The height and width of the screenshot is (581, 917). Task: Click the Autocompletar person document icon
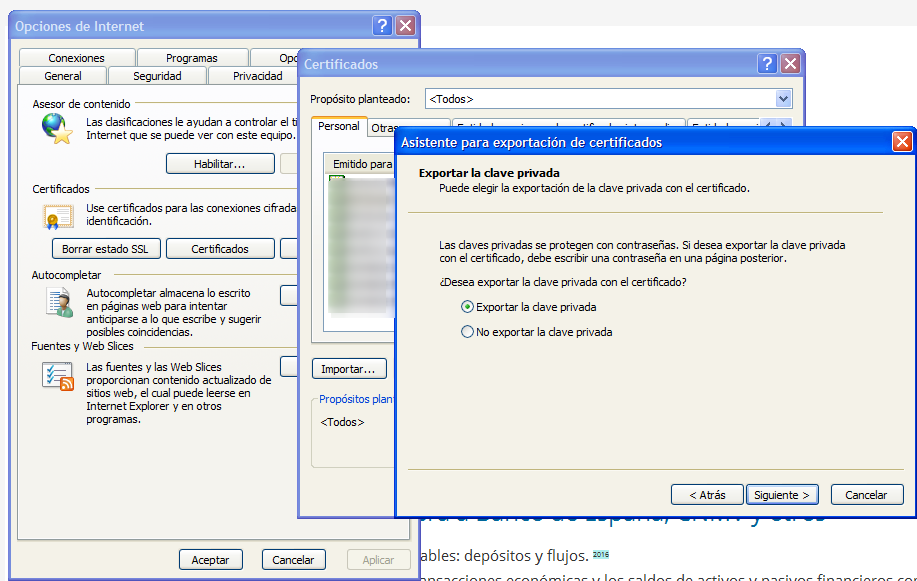[x=59, y=303]
